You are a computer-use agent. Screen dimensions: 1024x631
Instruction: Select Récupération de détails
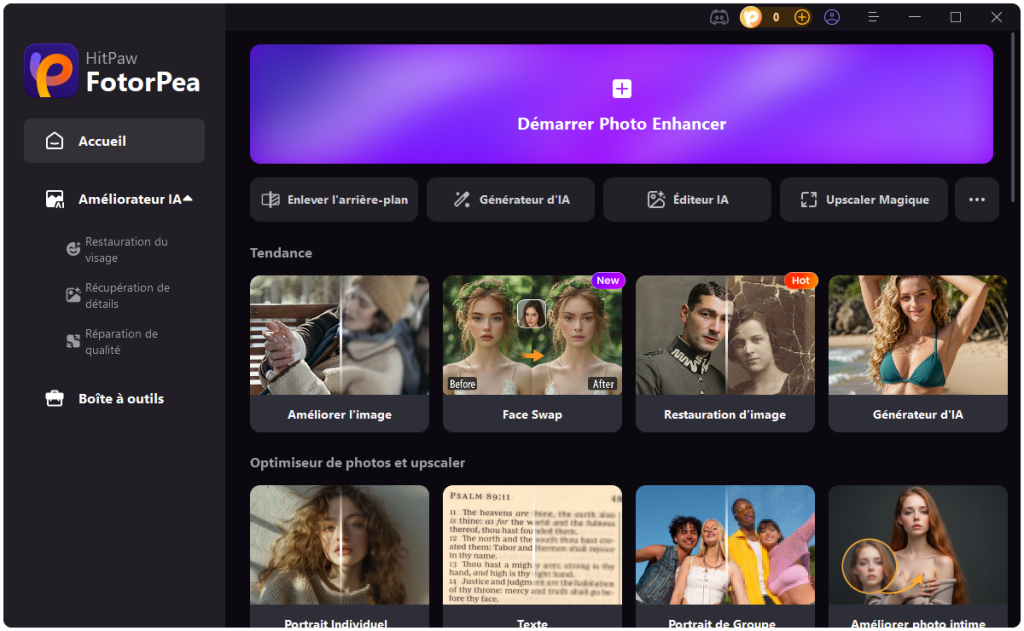click(x=126, y=296)
